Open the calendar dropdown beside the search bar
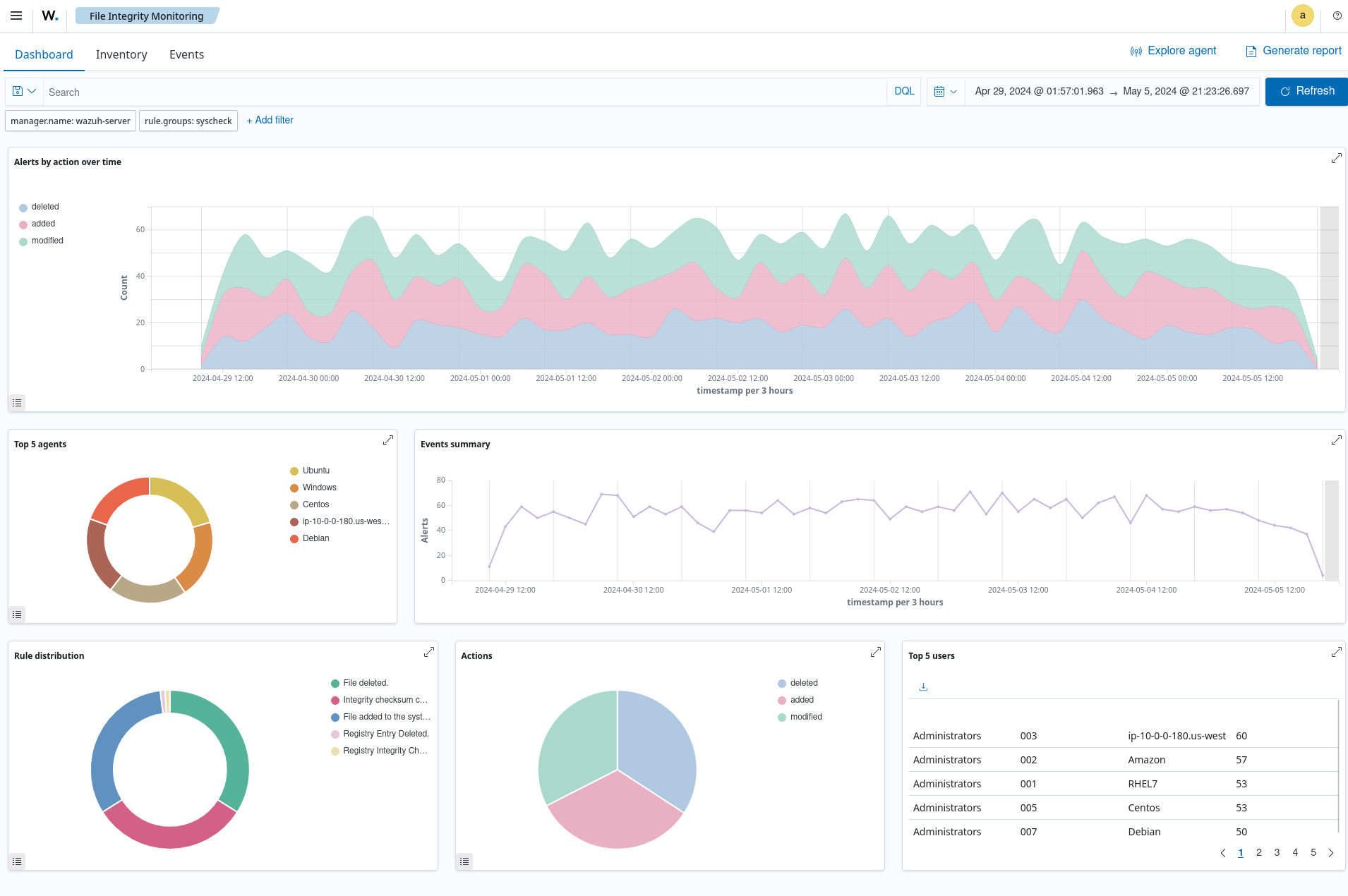1348x896 pixels. [946, 92]
